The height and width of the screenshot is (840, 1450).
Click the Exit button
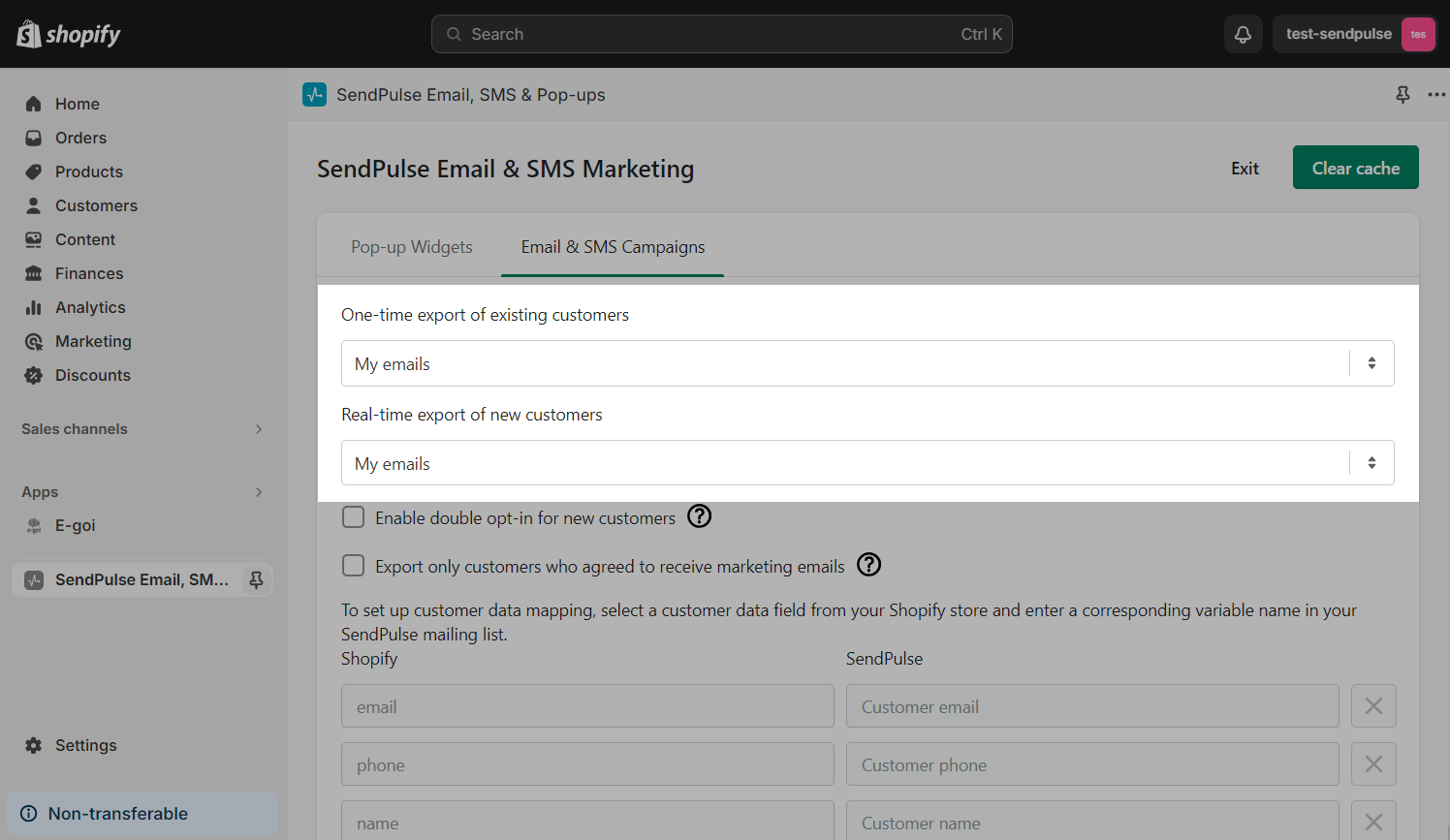(1245, 169)
